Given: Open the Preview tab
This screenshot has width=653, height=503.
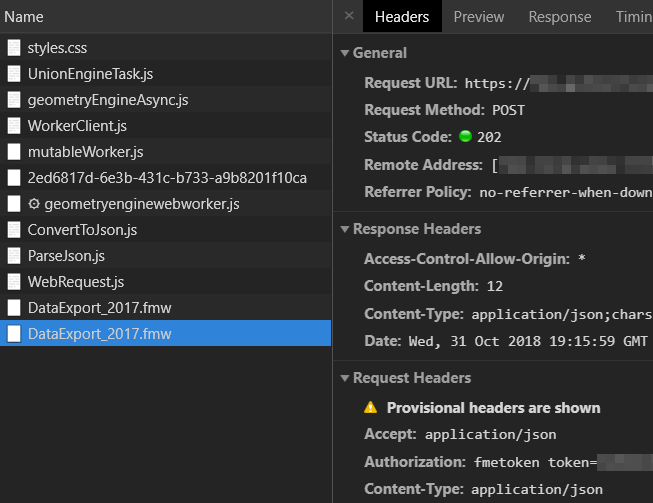Looking at the screenshot, I should (479, 17).
